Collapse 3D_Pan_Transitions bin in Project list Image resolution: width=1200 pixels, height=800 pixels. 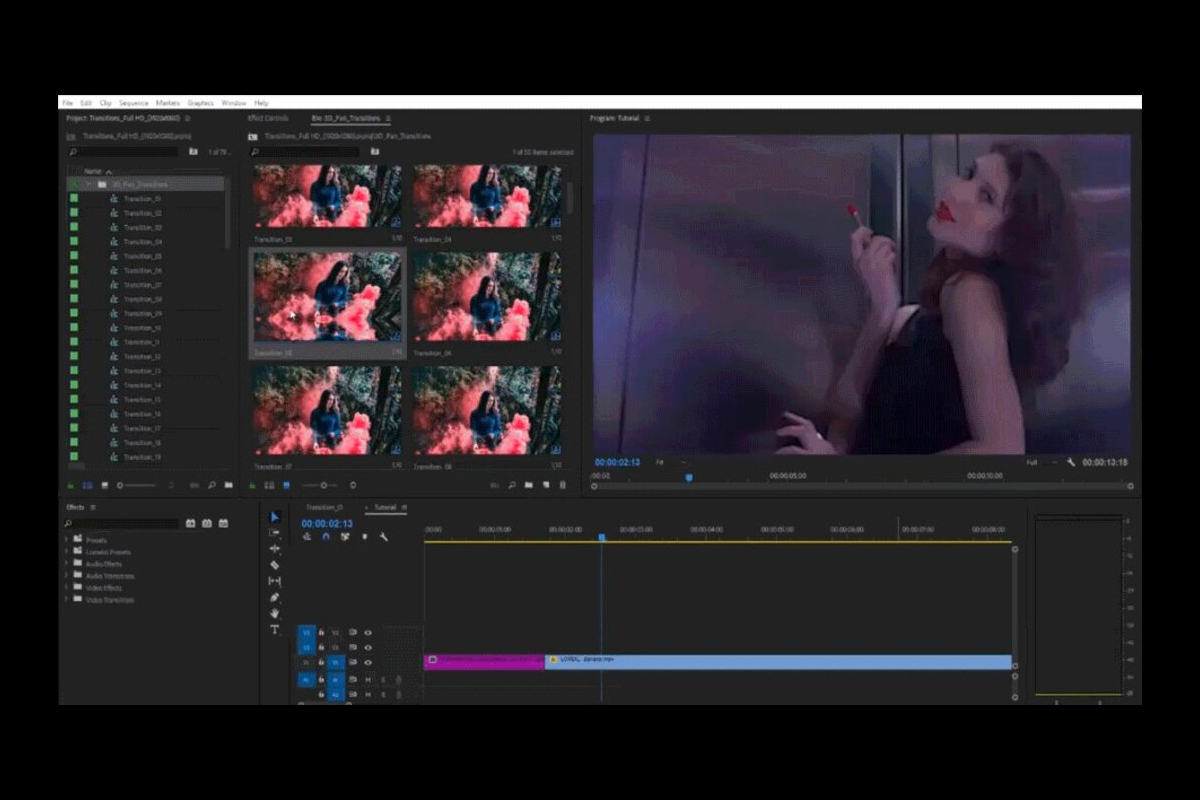[x=88, y=184]
